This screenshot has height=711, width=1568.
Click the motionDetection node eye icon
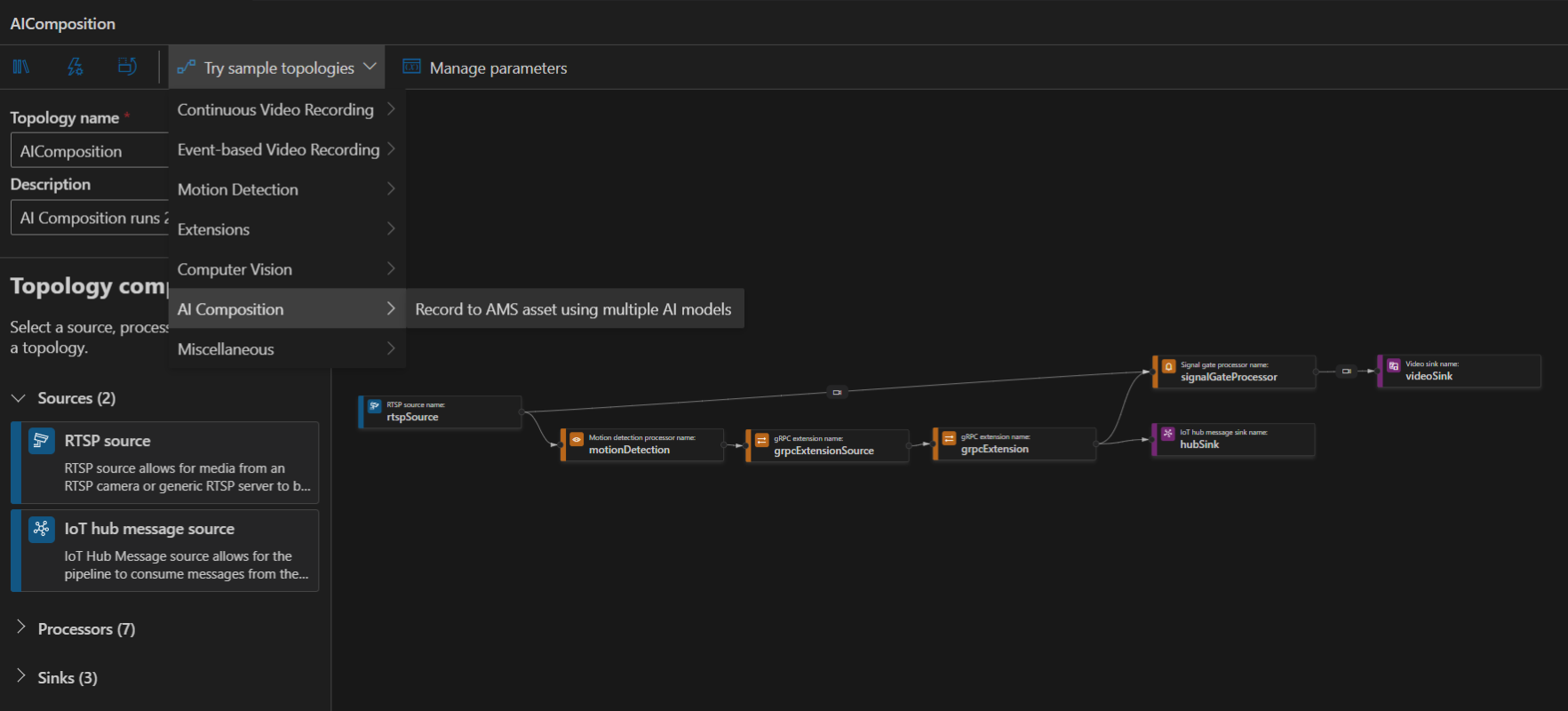click(x=577, y=439)
